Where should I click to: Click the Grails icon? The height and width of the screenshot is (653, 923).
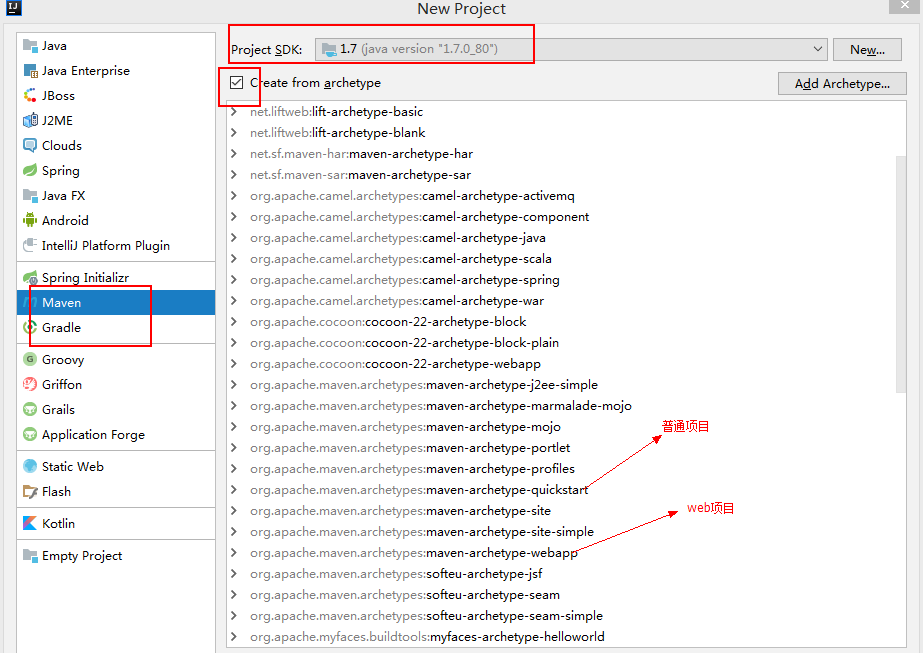pos(30,409)
